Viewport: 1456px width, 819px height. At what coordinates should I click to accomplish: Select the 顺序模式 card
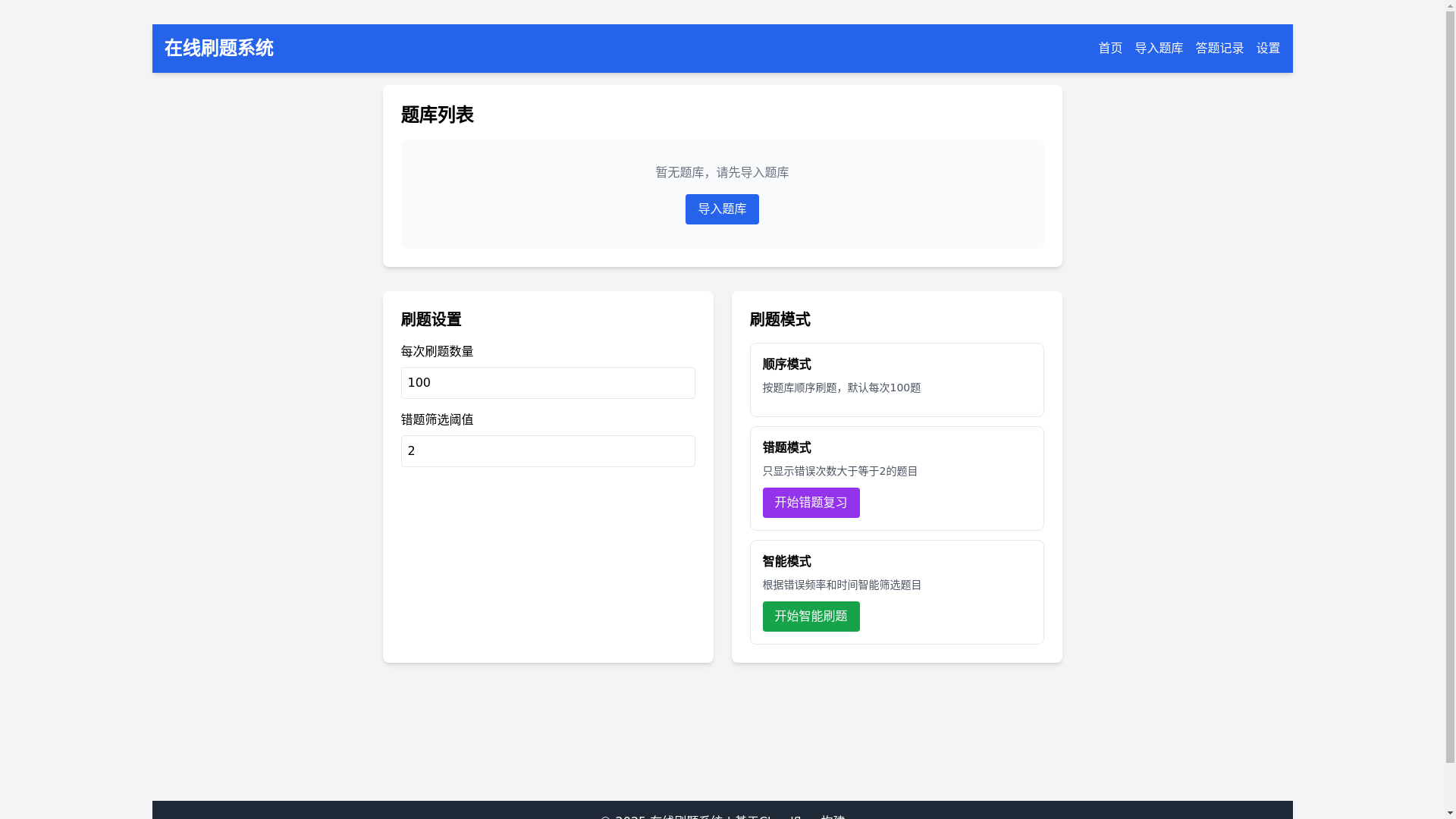point(896,380)
